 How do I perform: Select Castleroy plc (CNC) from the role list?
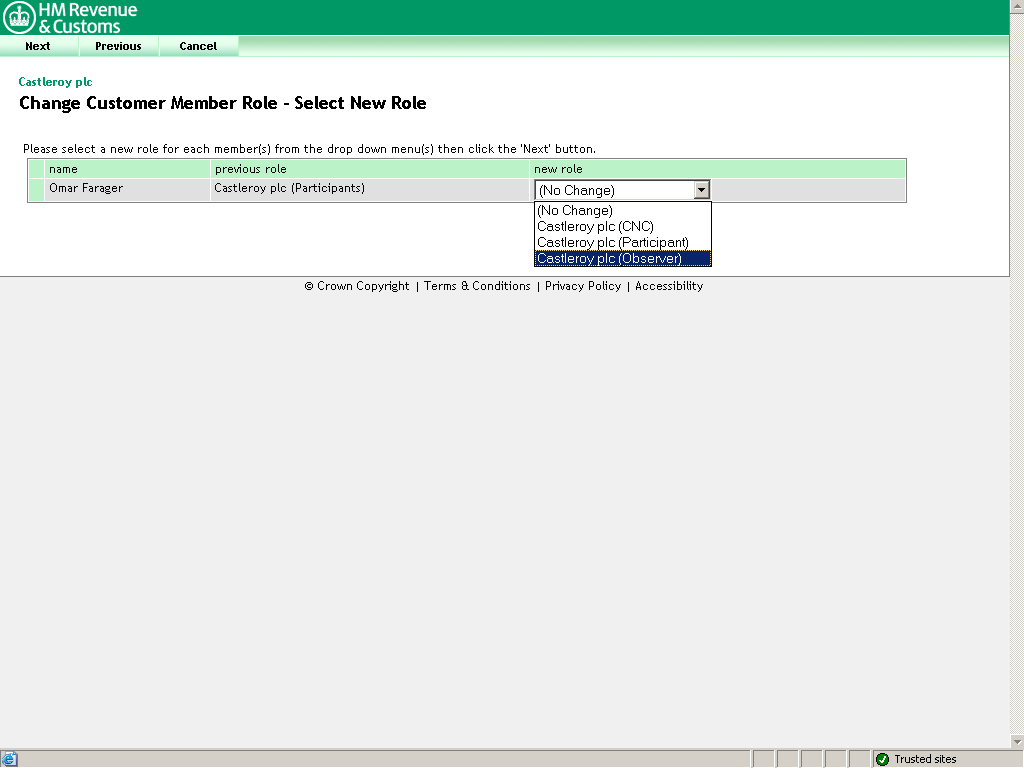pyautogui.click(x=595, y=227)
